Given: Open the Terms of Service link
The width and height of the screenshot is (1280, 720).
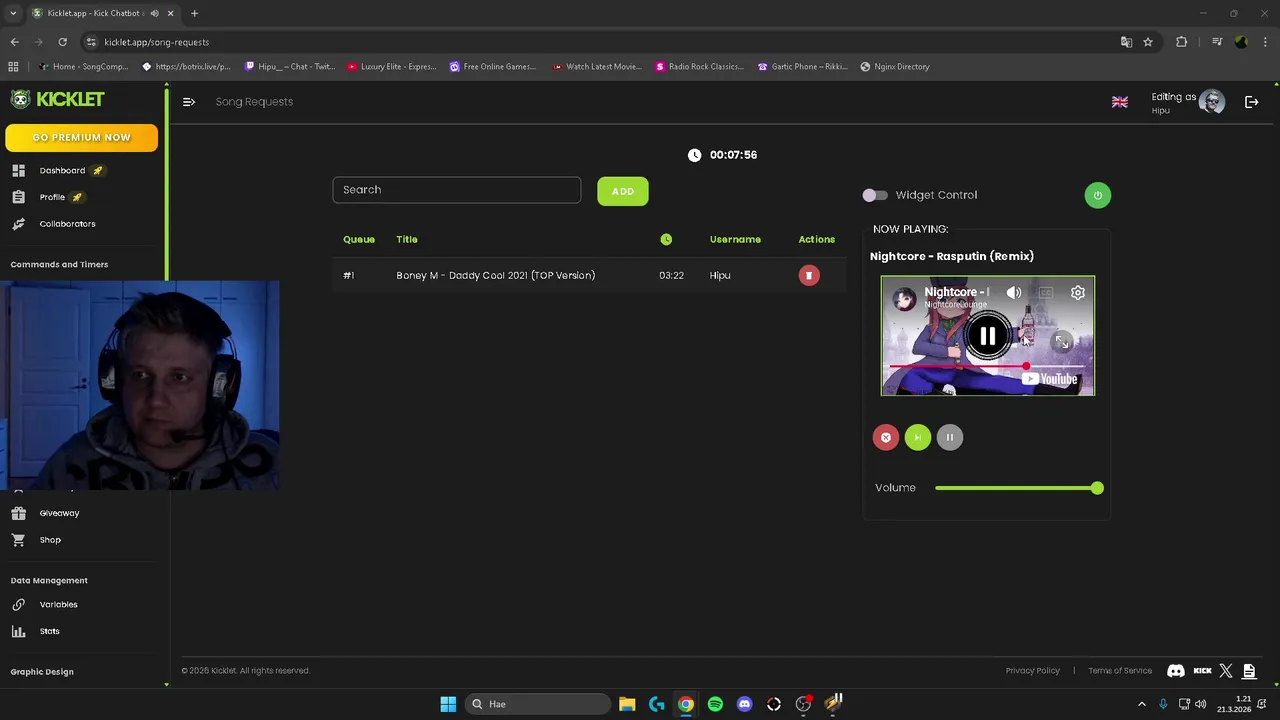Looking at the screenshot, I should [x=1120, y=671].
